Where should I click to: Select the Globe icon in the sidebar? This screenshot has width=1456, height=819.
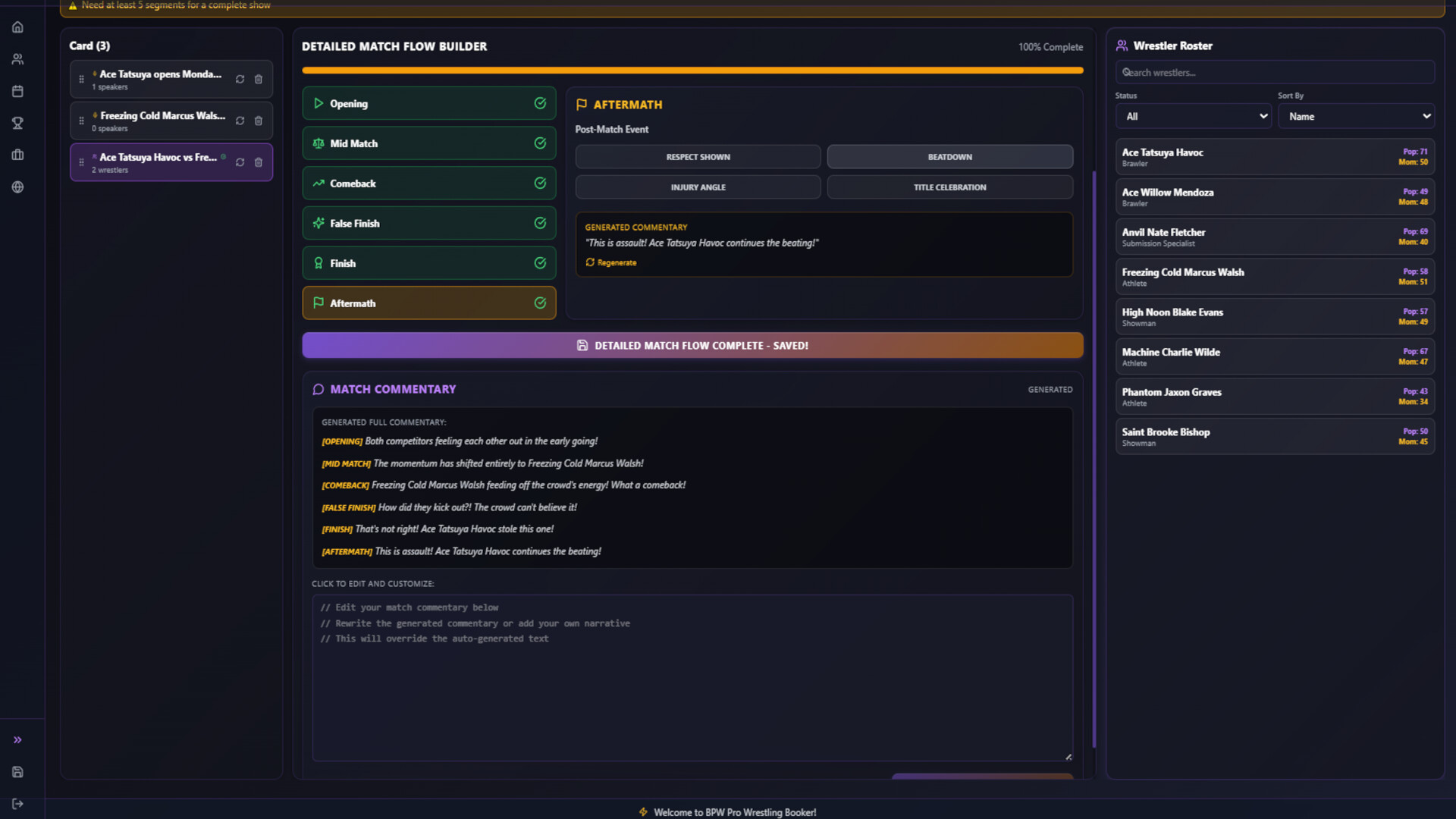(x=17, y=187)
